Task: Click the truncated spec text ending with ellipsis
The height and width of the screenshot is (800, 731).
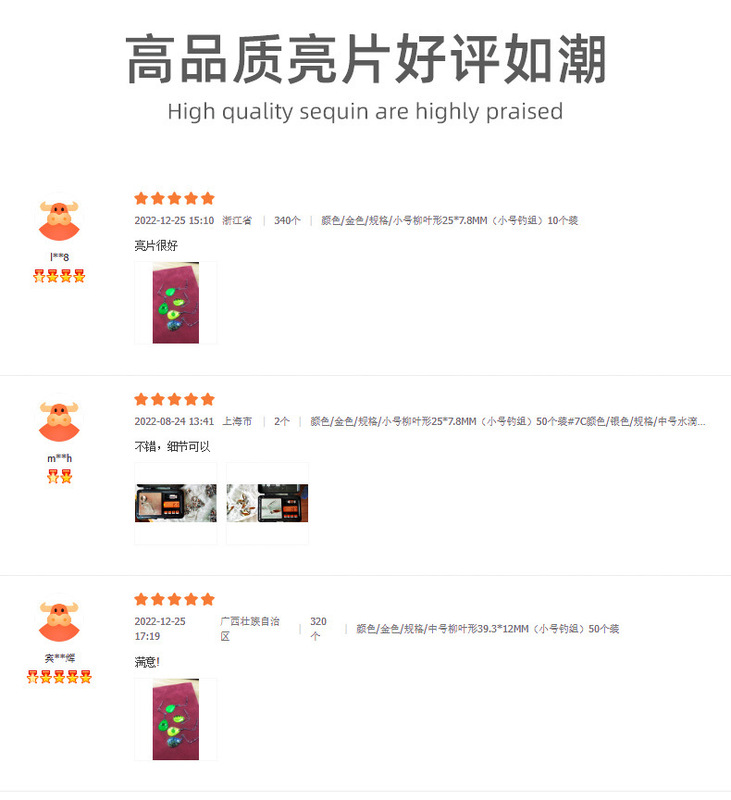Action: pyautogui.click(x=508, y=421)
